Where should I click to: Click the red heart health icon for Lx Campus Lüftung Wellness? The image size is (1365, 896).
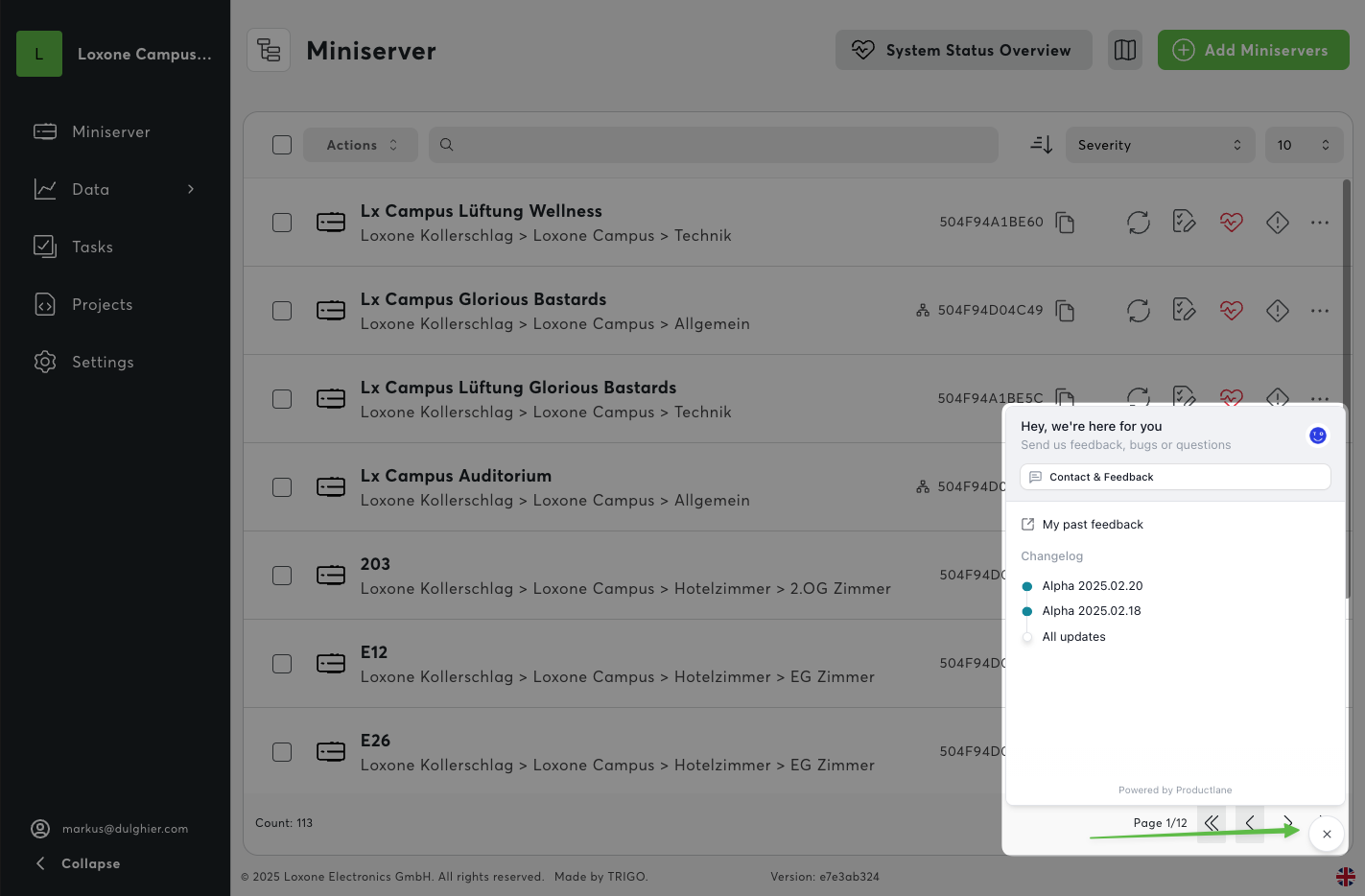pyautogui.click(x=1231, y=223)
